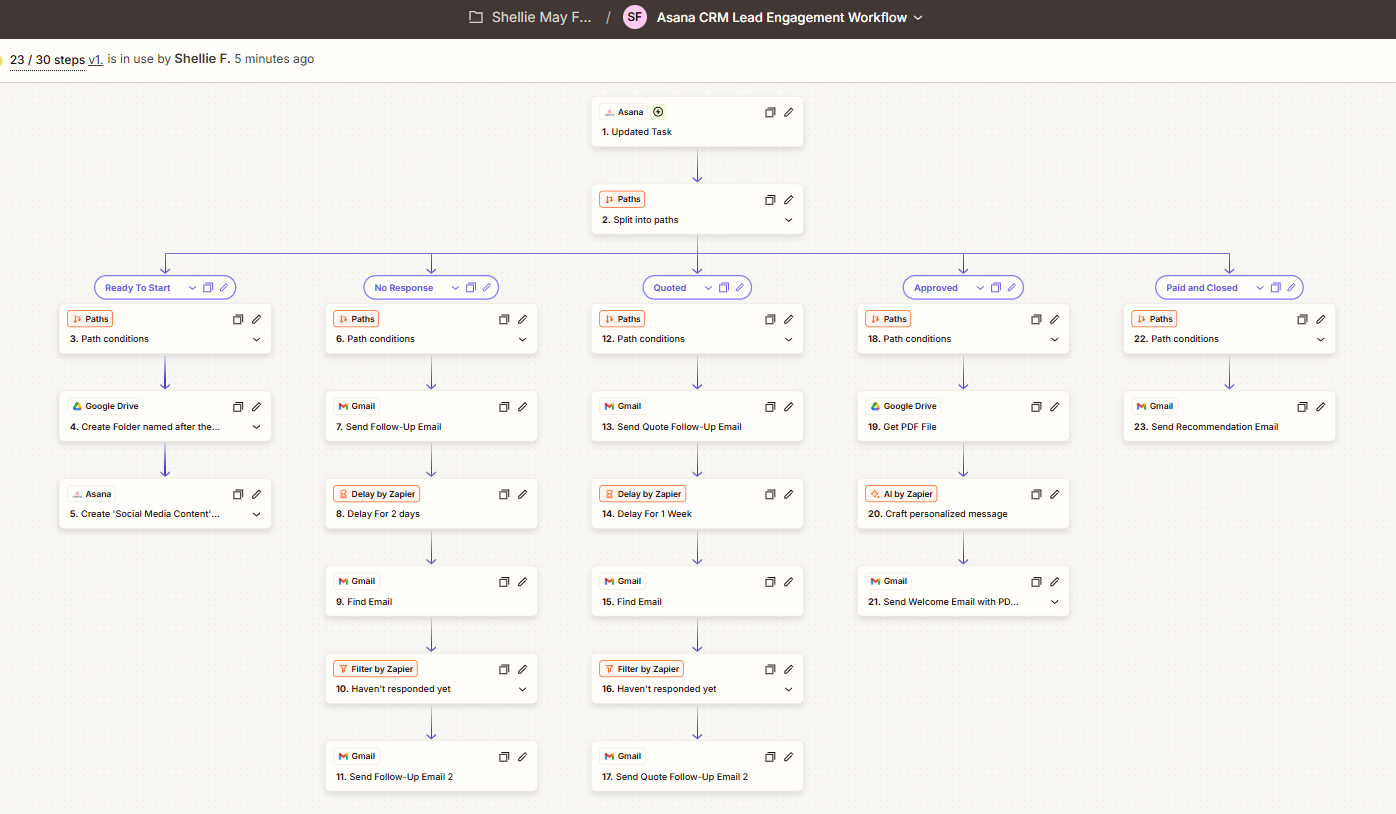Click the pencil icon on Paid and Closed path
Viewport: 1396px width, 814px height.
(1291, 287)
